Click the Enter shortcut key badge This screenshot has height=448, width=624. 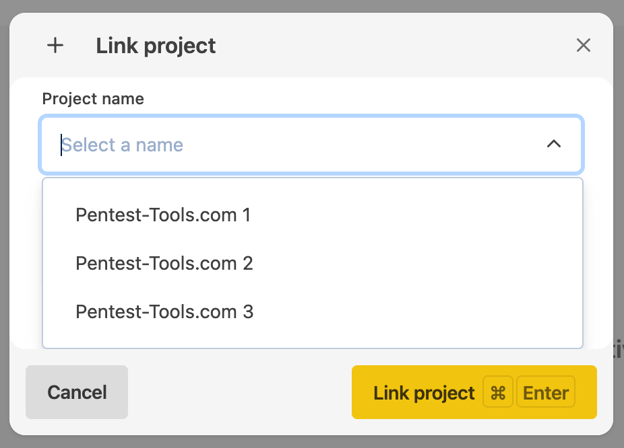pos(546,393)
